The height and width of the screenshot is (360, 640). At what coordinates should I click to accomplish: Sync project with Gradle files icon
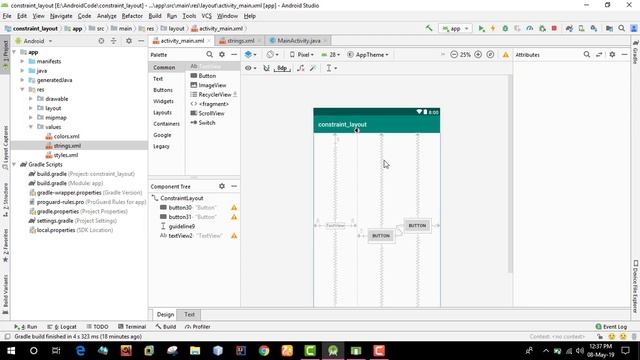[x=569, y=29]
